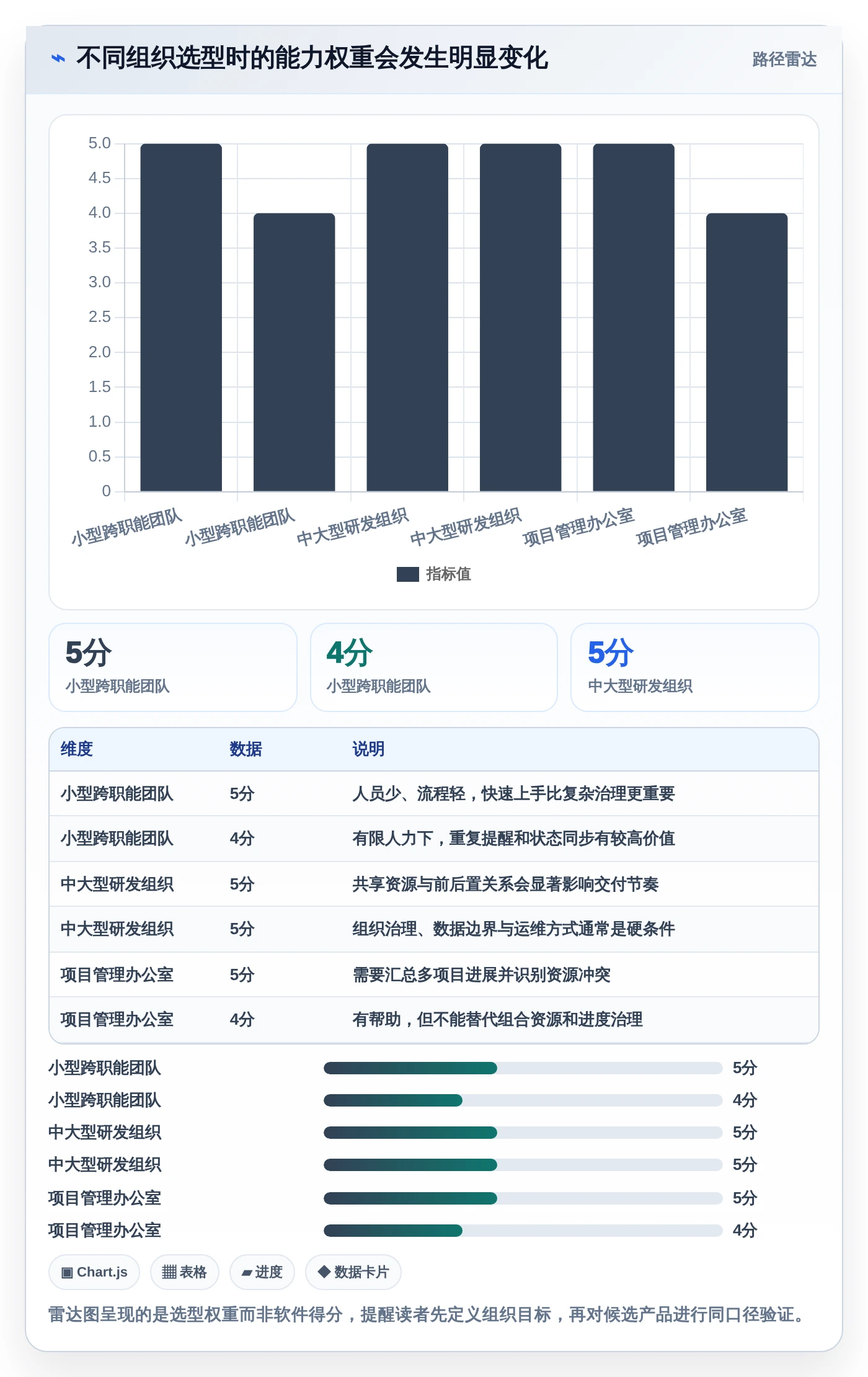The width and height of the screenshot is (868, 1377).
Task: Select the 表格 chip
Action: point(184,1272)
